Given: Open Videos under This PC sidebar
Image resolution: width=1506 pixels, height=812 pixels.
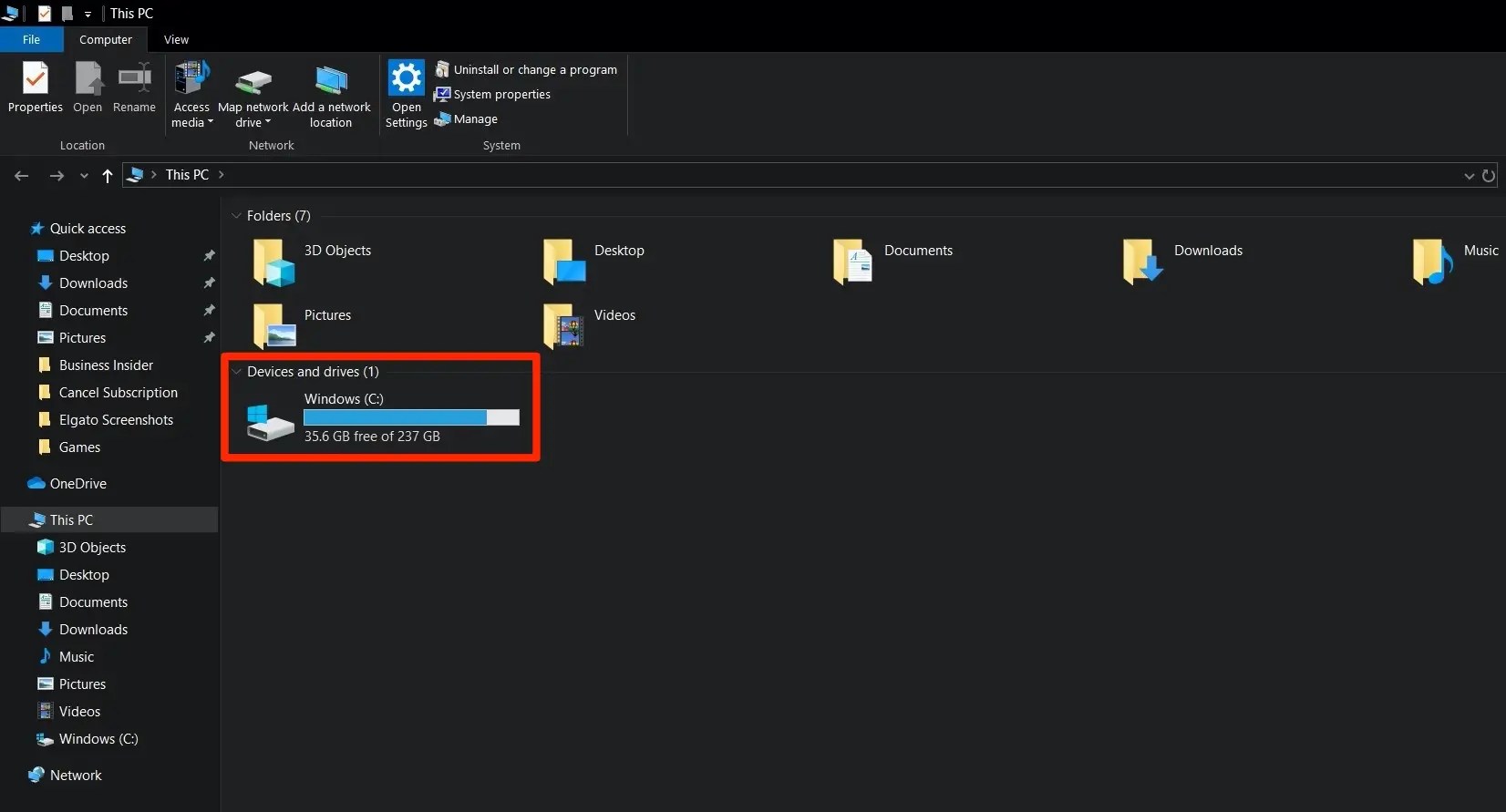Looking at the screenshot, I should pos(79,712).
